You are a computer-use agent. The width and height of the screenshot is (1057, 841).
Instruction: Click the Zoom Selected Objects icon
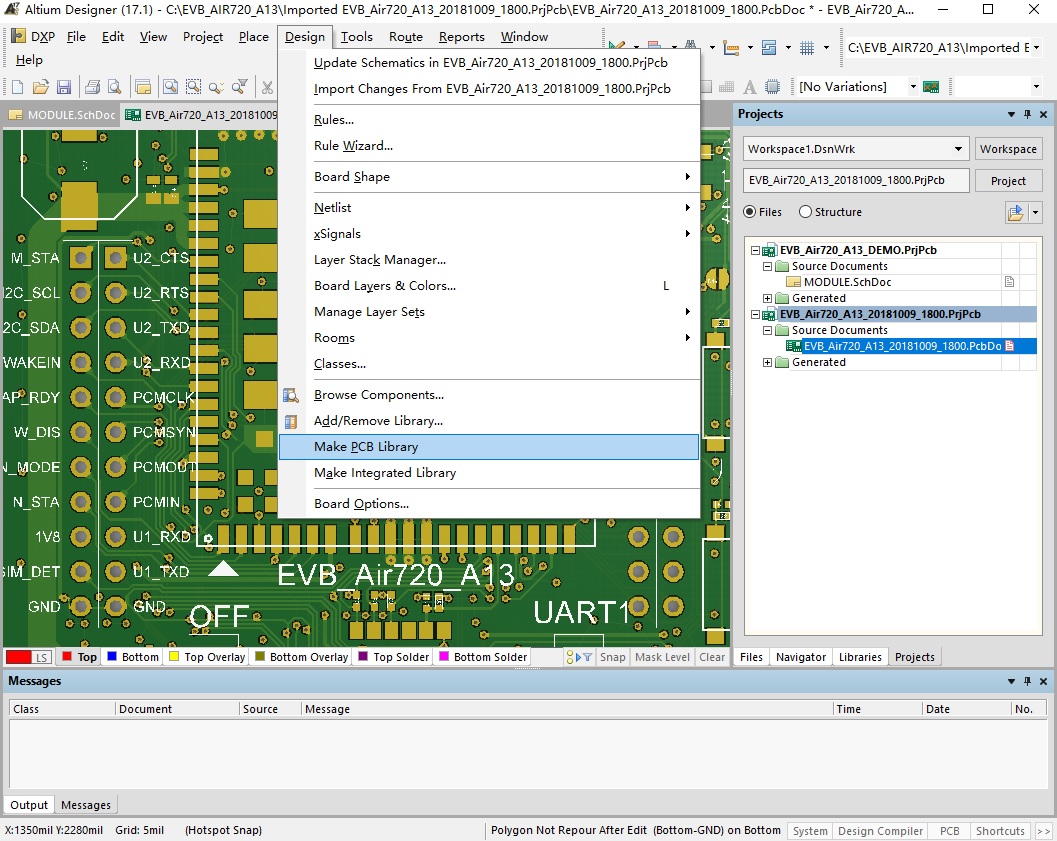point(216,87)
